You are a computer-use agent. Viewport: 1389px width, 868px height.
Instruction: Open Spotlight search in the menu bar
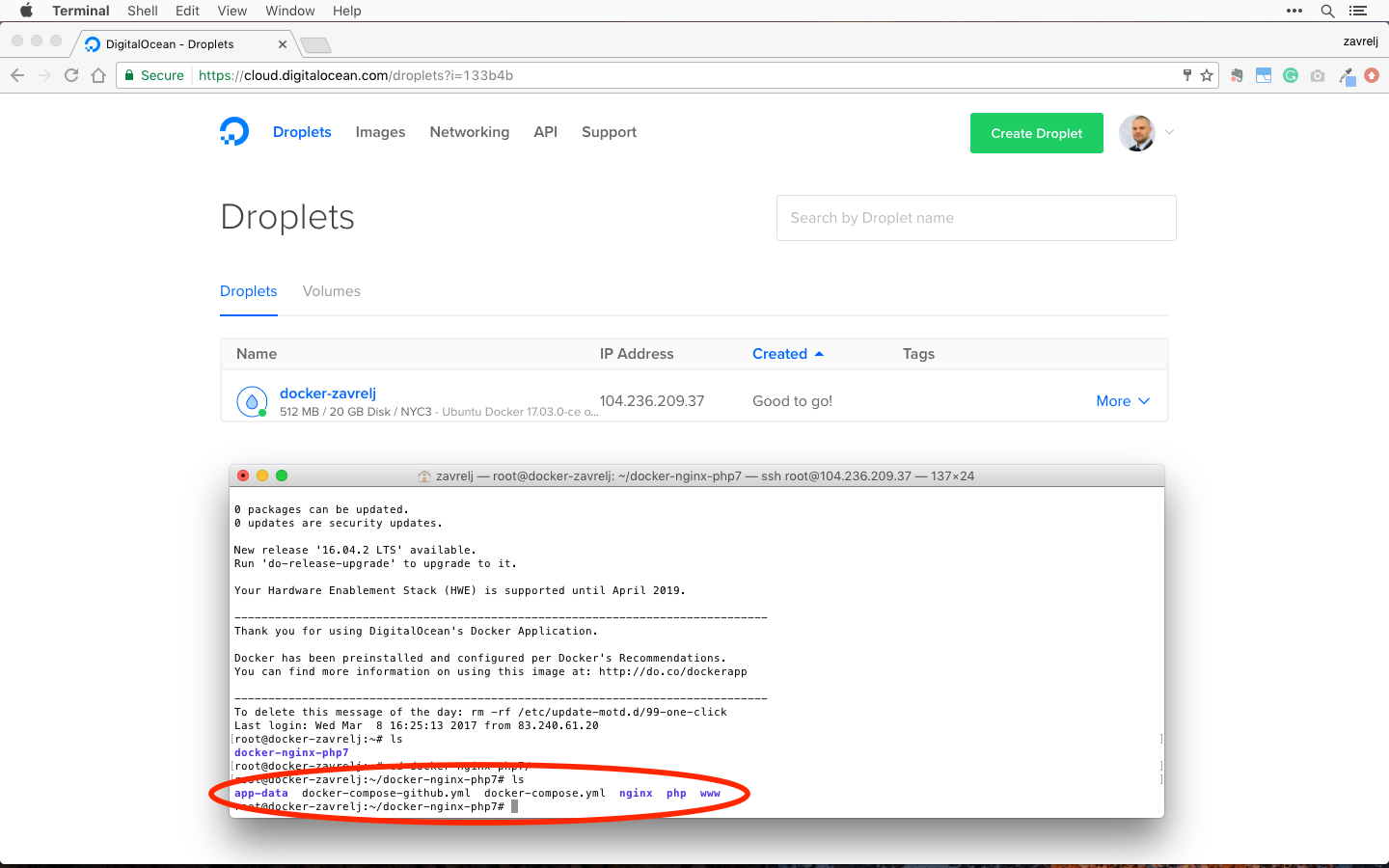click(x=1327, y=11)
